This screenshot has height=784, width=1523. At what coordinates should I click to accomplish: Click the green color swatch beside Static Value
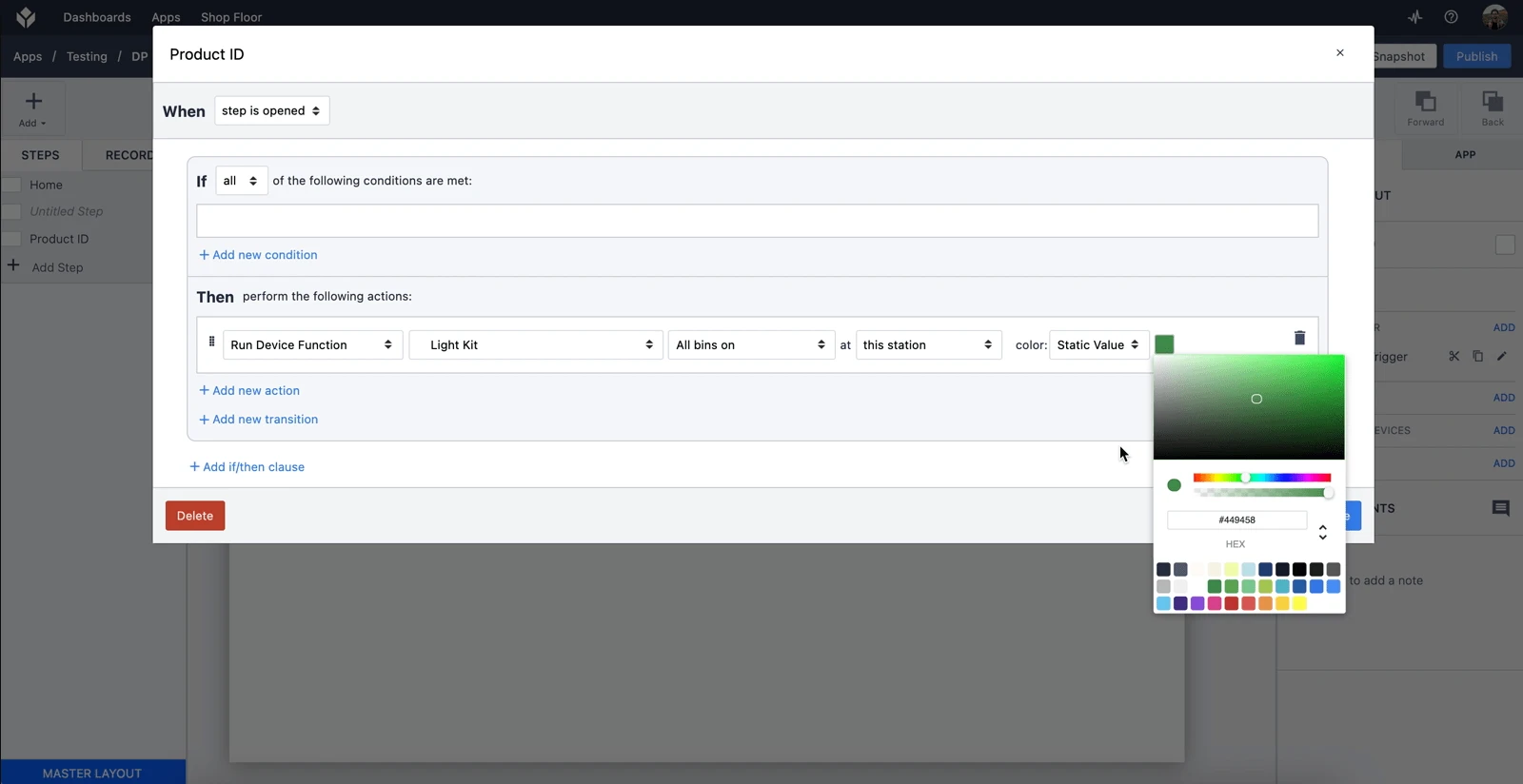pos(1164,344)
